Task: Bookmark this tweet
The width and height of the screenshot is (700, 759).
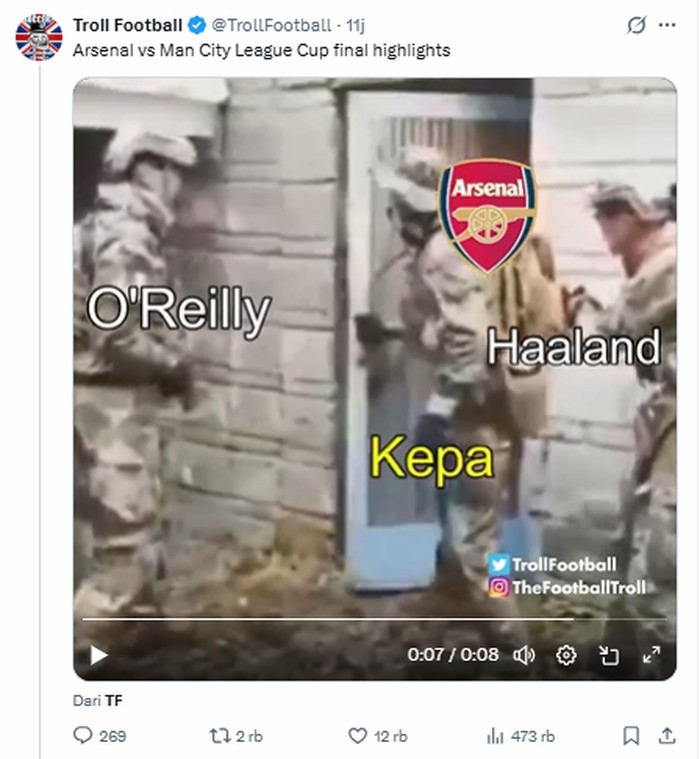Action: [x=631, y=736]
